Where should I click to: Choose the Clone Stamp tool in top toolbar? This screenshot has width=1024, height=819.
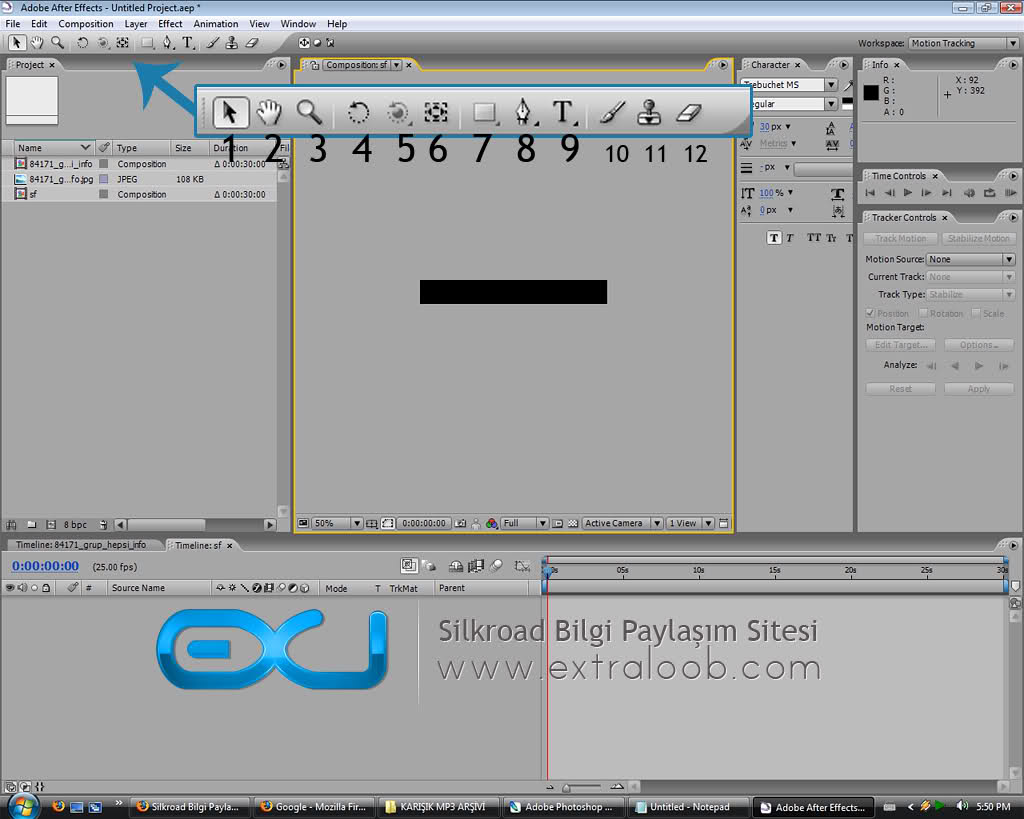[232, 43]
